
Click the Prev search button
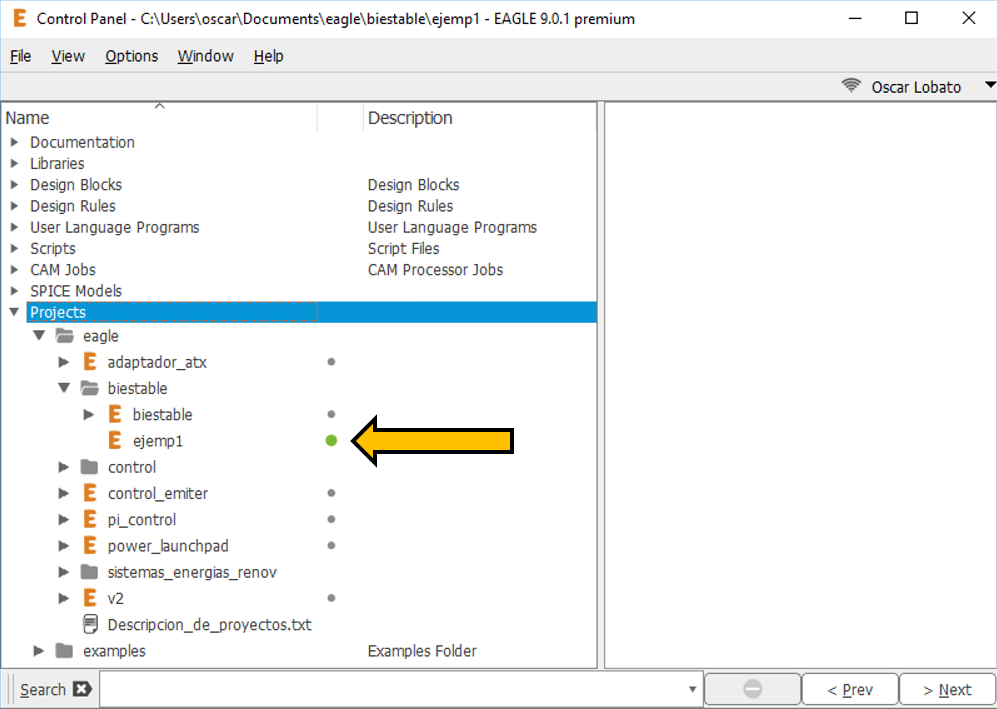tap(849, 689)
